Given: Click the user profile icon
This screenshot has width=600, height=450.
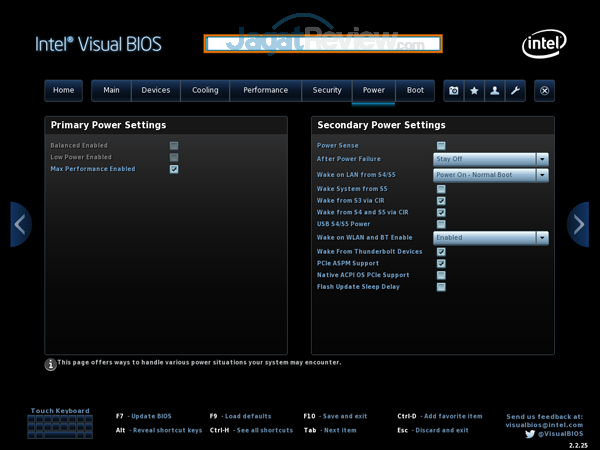Looking at the screenshot, I should (x=495, y=90).
